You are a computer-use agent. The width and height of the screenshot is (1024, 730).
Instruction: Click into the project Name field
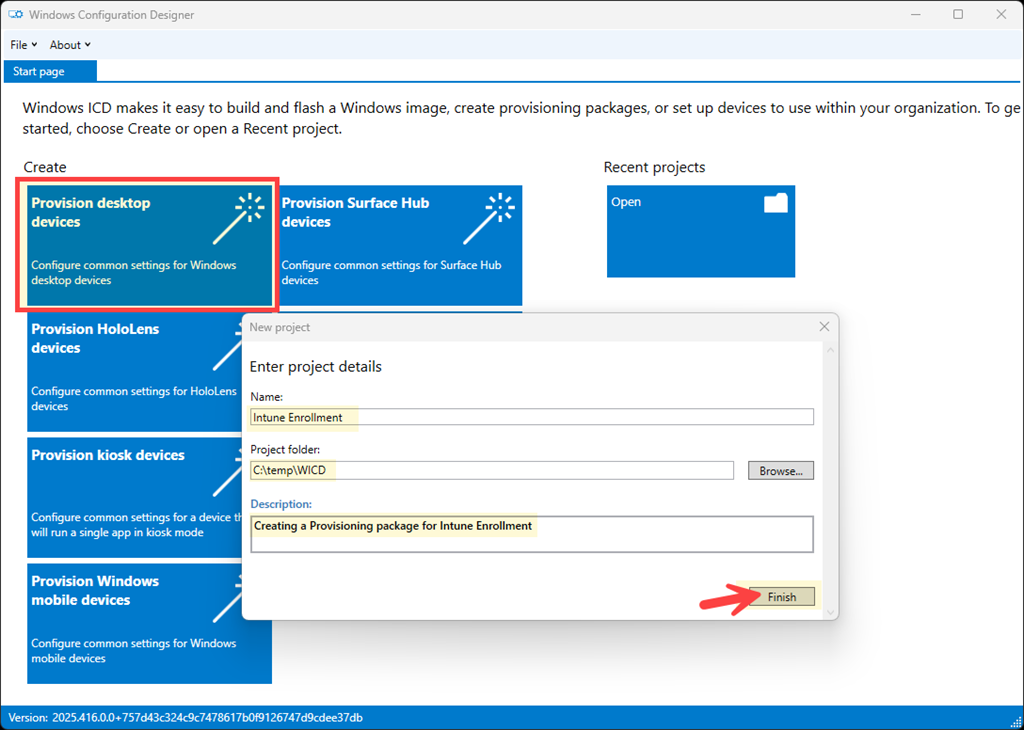point(532,417)
